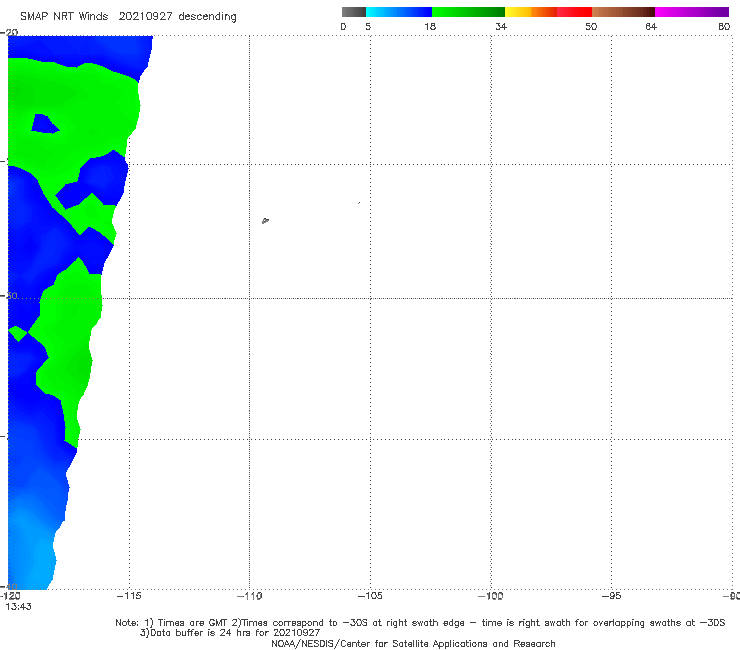Click the brown segment of the wind scale

point(623,12)
